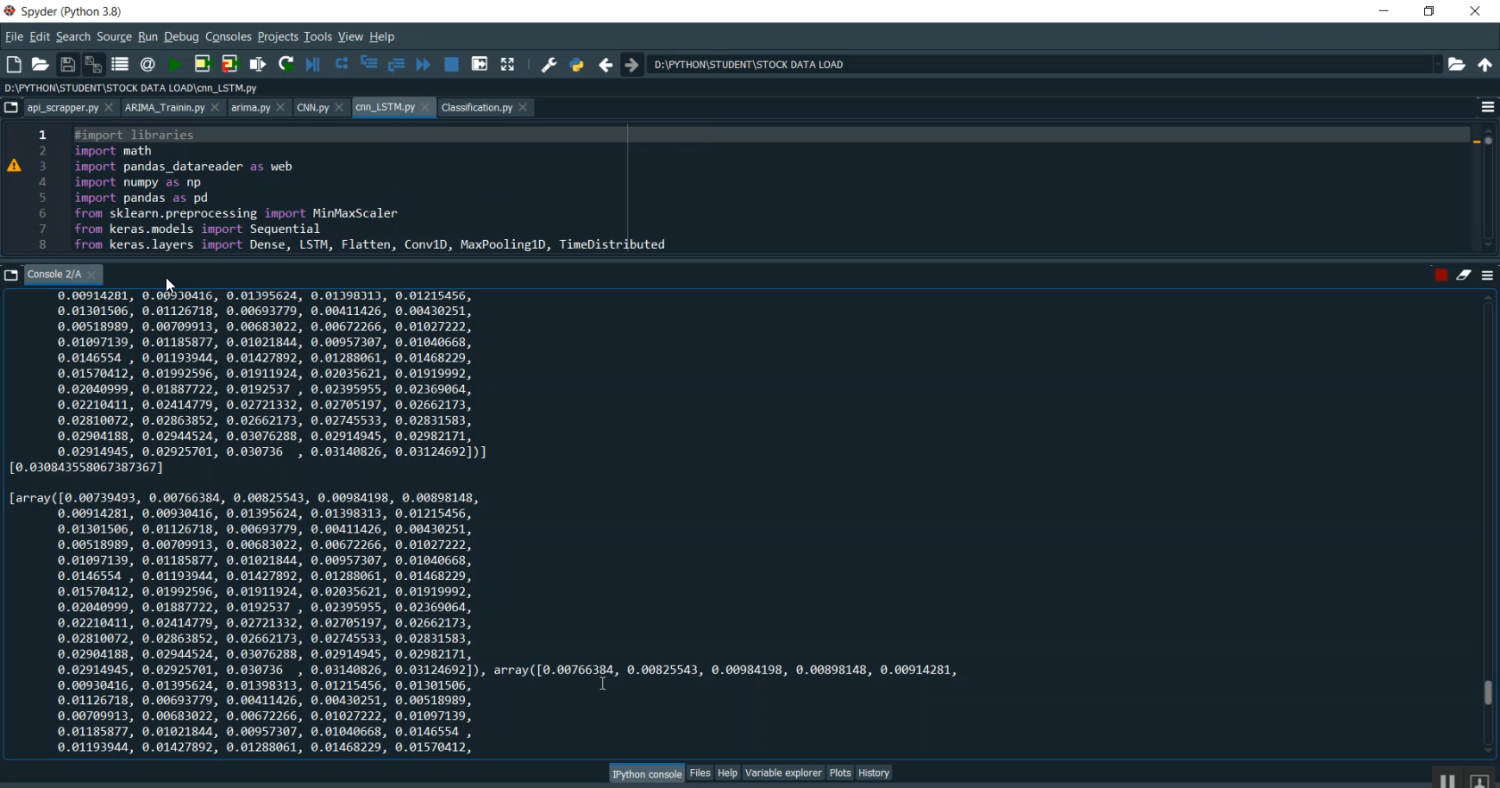The width and height of the screenshot is (1500, 788).
Task: Click the green Run file button
Action: click(x=175, y=64)
